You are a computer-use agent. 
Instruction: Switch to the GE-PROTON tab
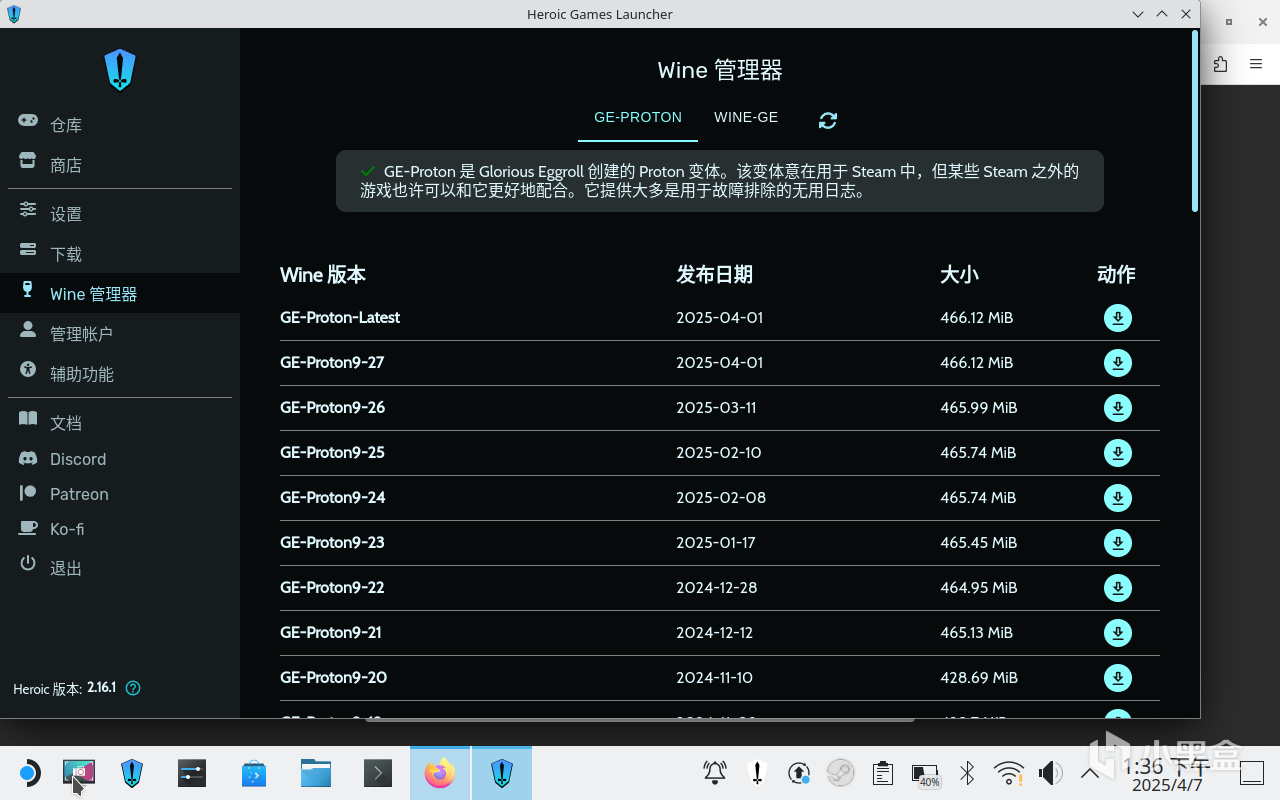point(638,118)
